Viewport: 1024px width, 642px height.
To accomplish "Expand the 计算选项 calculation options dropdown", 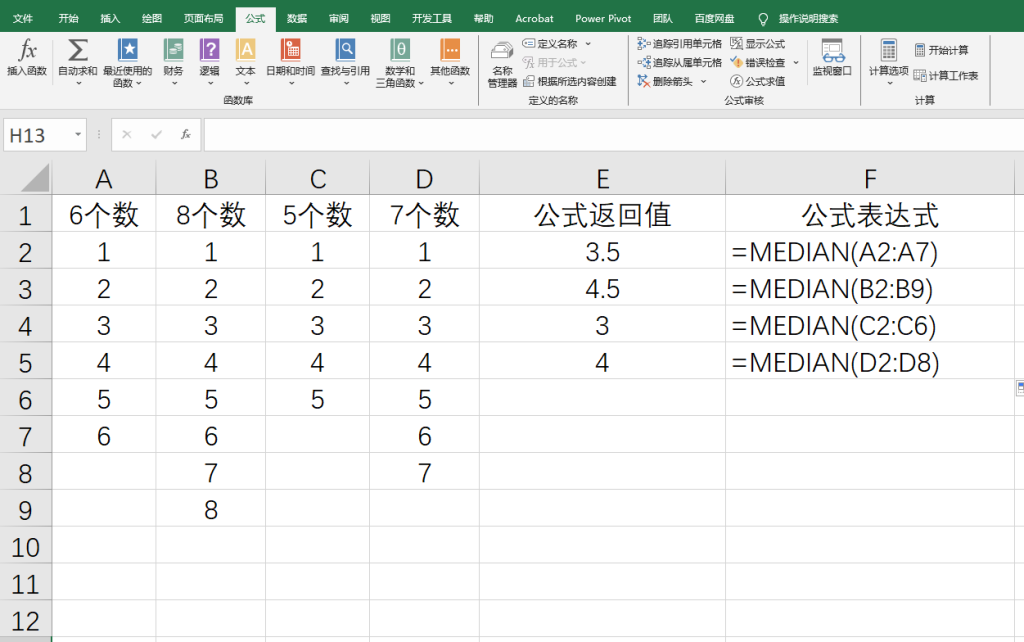I will [888, 82].
